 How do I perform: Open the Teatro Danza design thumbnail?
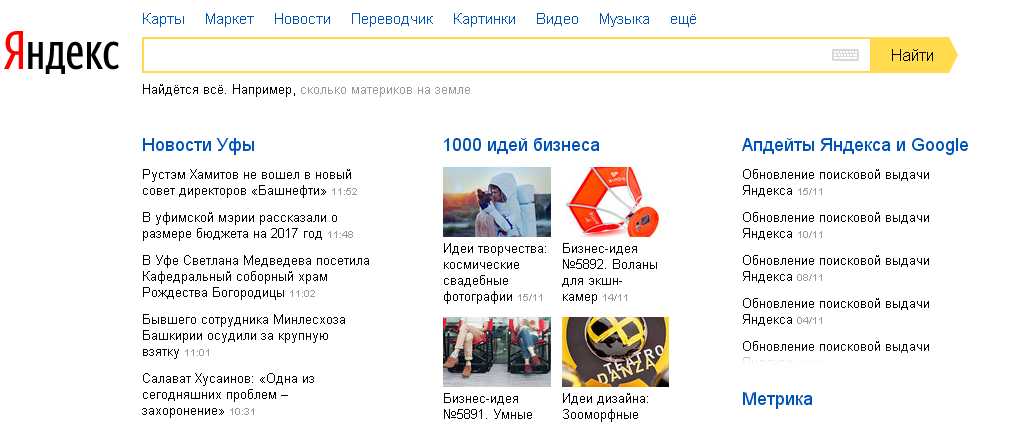tap(616, 352)
